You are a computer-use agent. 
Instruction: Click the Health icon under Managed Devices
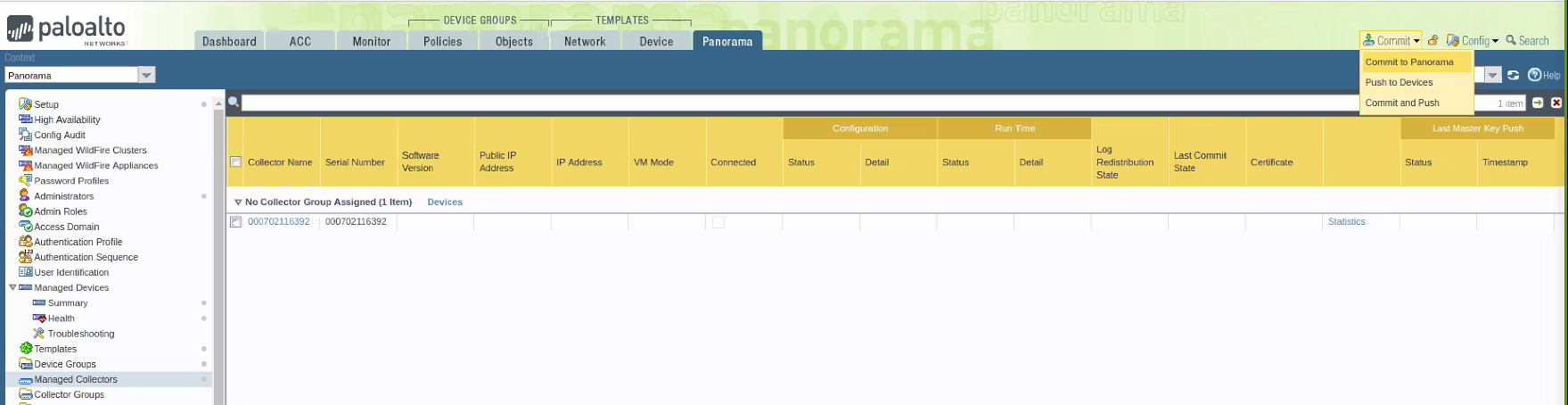39,318
